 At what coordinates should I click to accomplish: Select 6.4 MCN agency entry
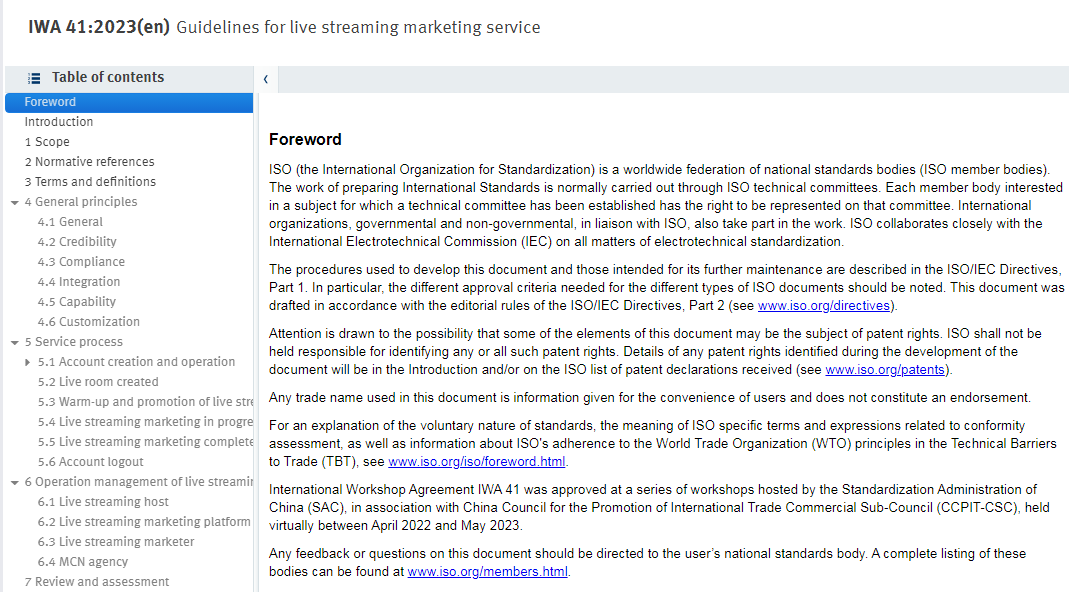click(x=82, y=561)
